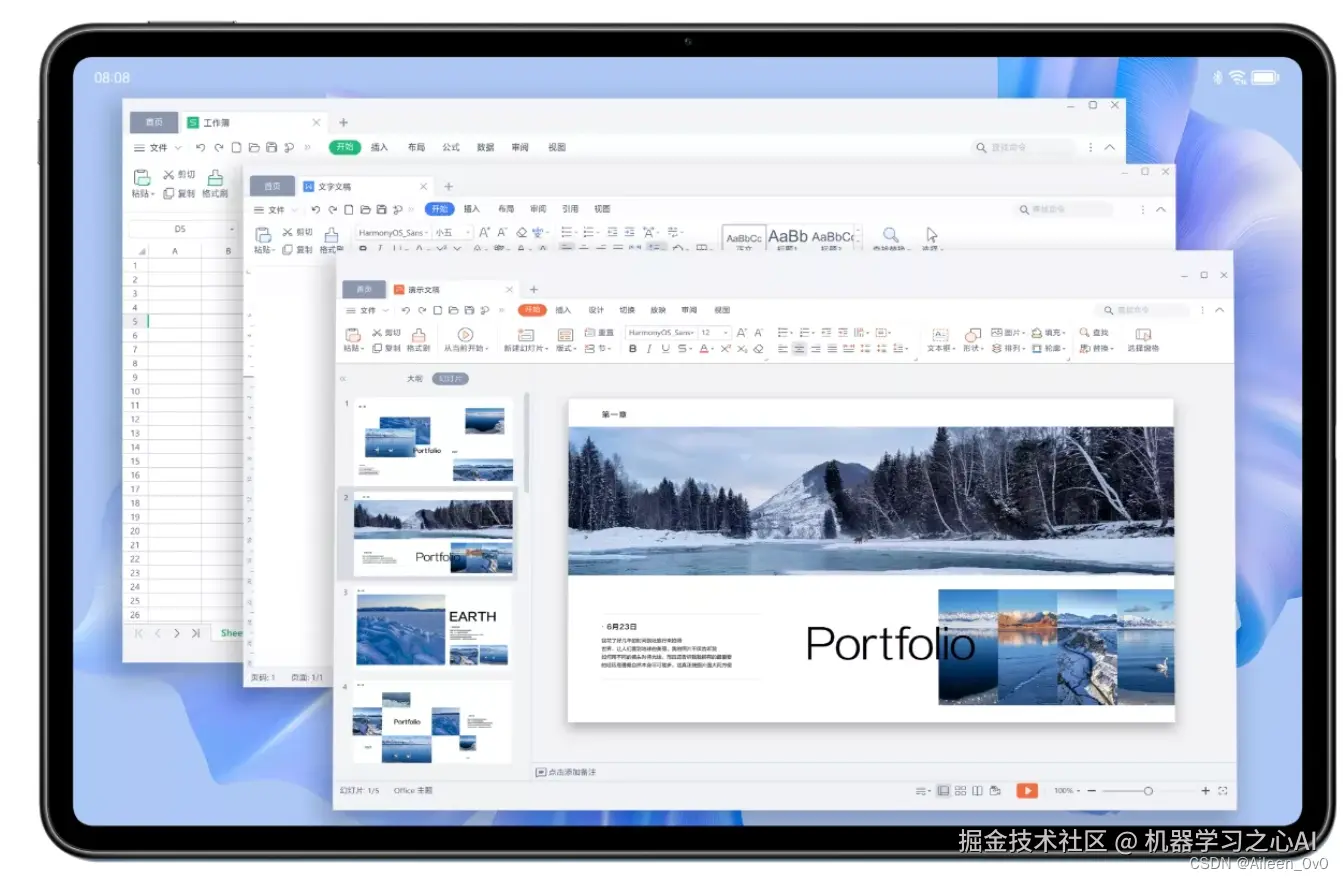Click Reset (重置) in the presentation ribbon
This screenshot has height=880, width=1343.
click(x=599, y=332)
